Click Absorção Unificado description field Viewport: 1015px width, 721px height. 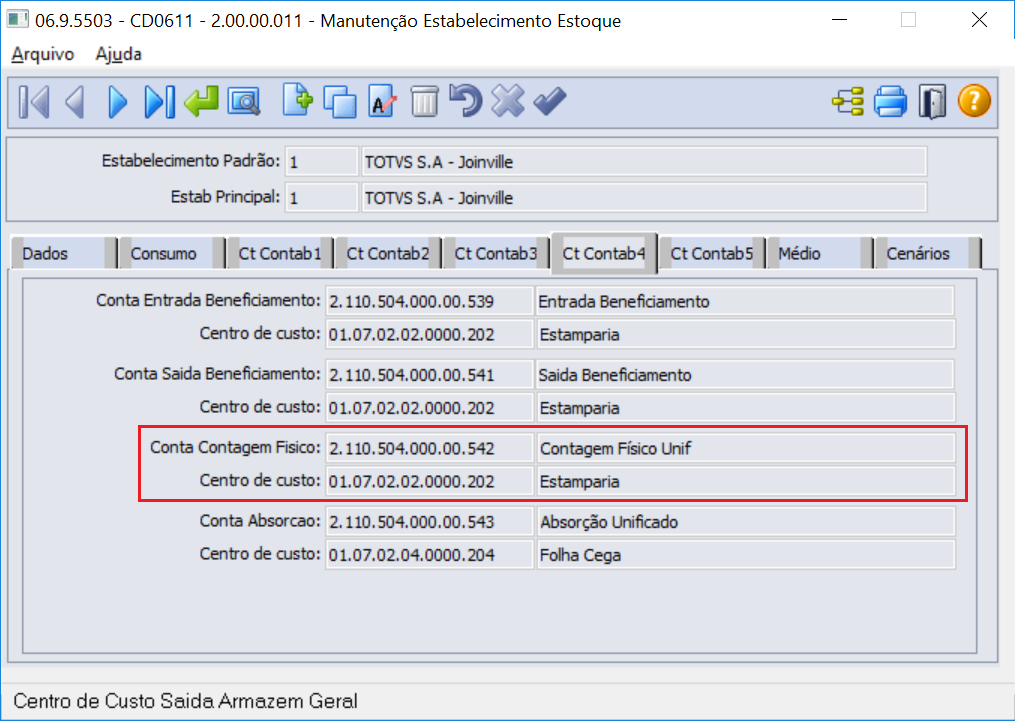tap(745, 522)
